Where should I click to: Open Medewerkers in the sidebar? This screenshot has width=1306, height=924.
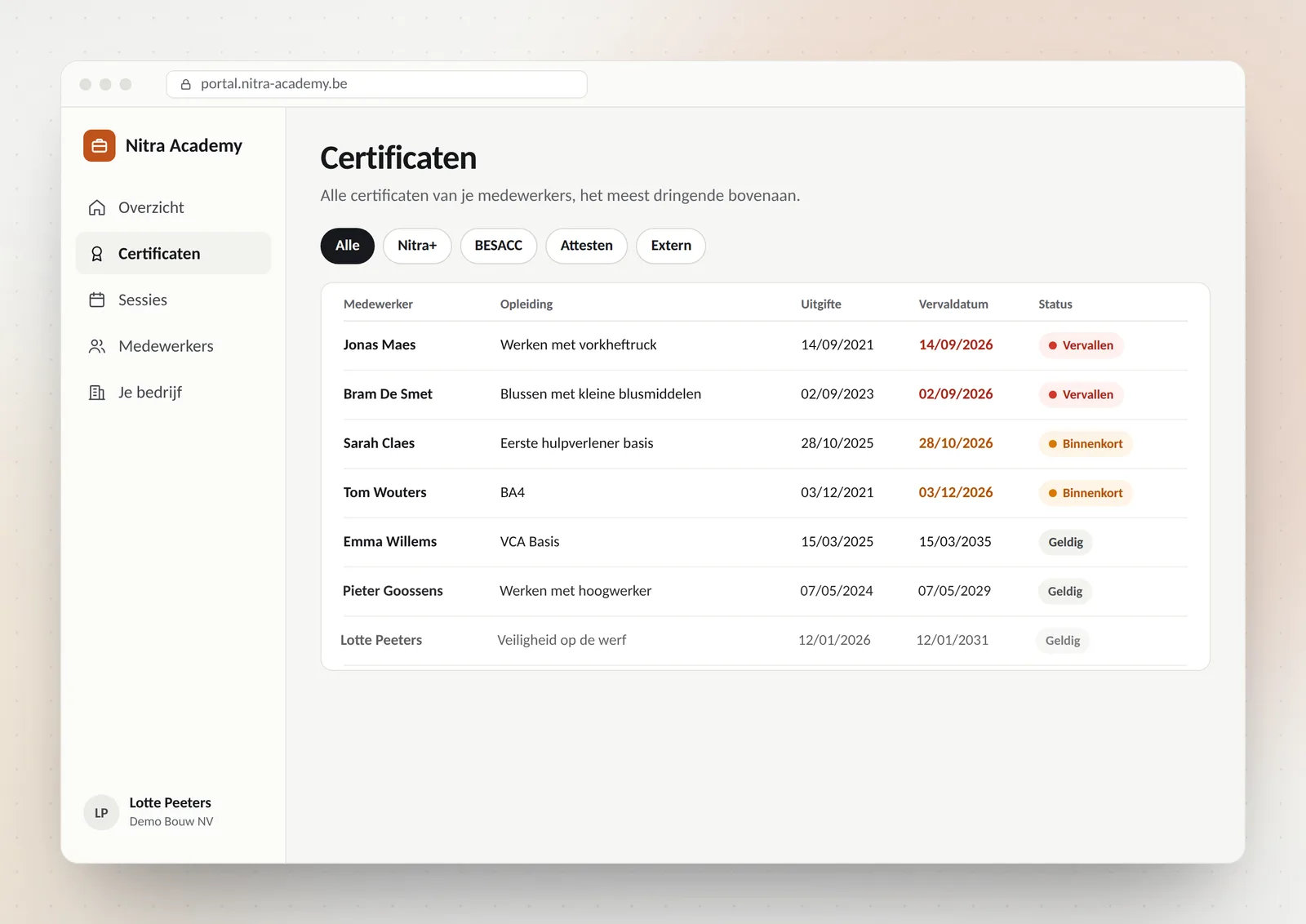173,346
